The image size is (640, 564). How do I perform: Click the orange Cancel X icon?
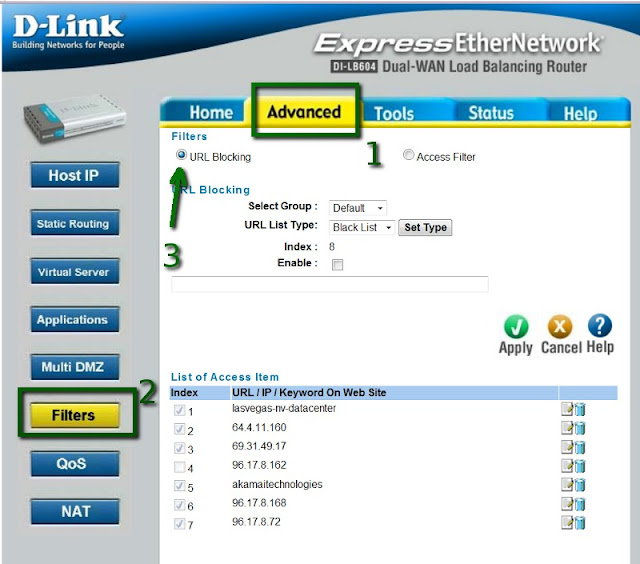tap(560, 326)
